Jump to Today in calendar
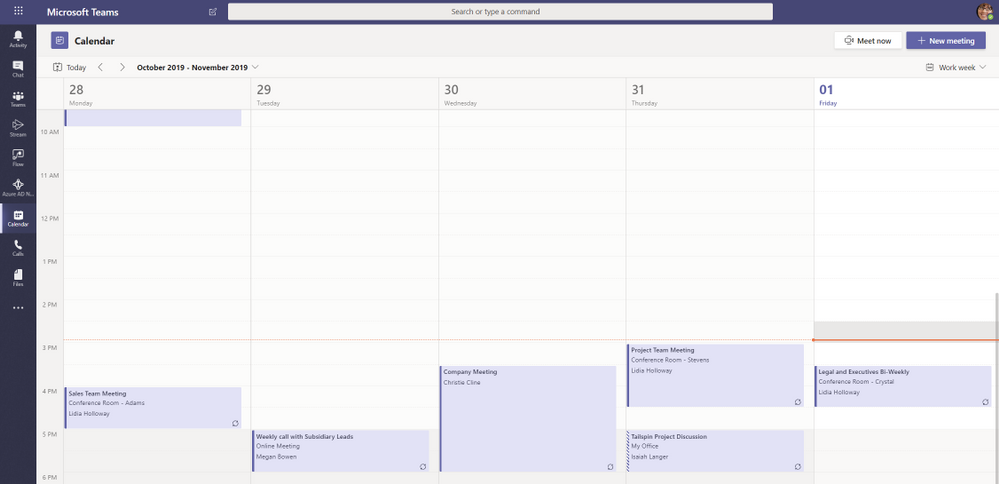The image size is (999, 484). (69, 67)
